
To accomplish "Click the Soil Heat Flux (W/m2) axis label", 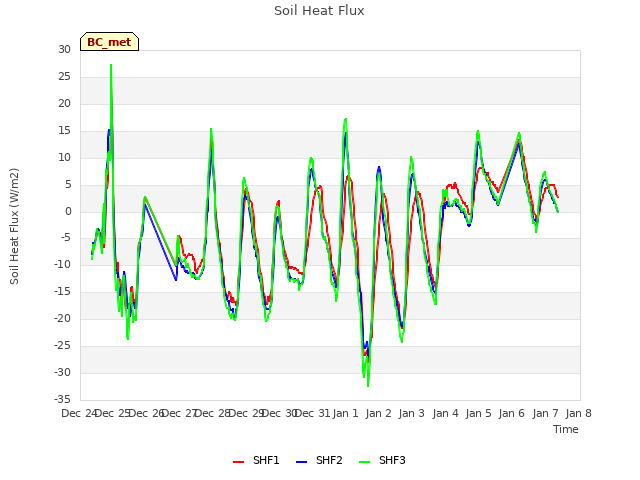I will [x=14, y=226].
